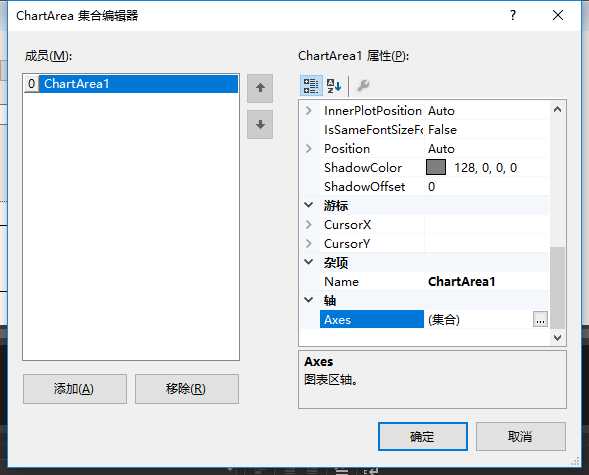Viewport: 589px width, 475px height.
Task: Expand the CursorY property
Action: 309,243
